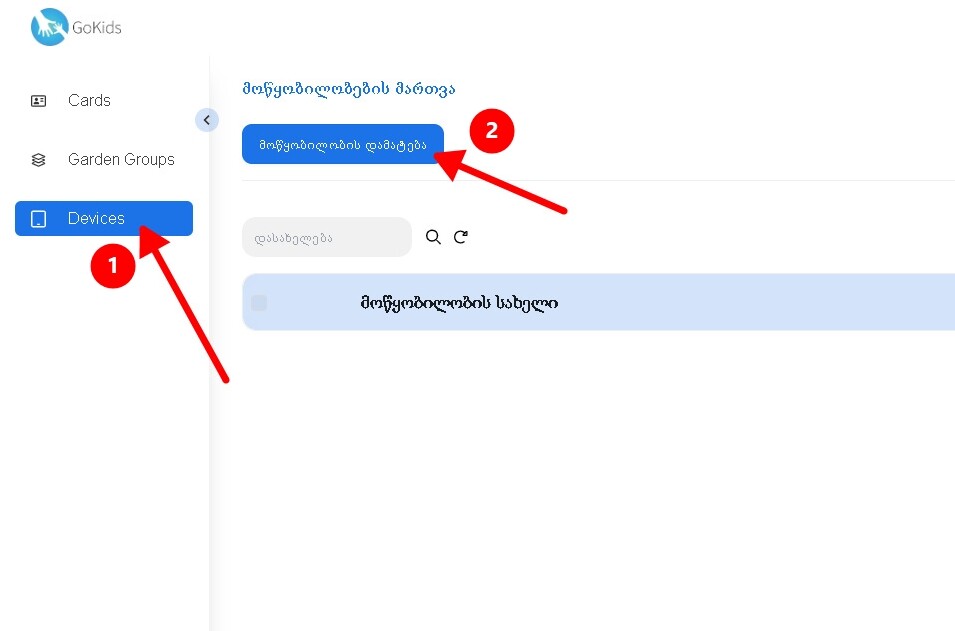Click the red circle numbered 1
The width and height of the screenshot is (955, 631).
point(113,266)
